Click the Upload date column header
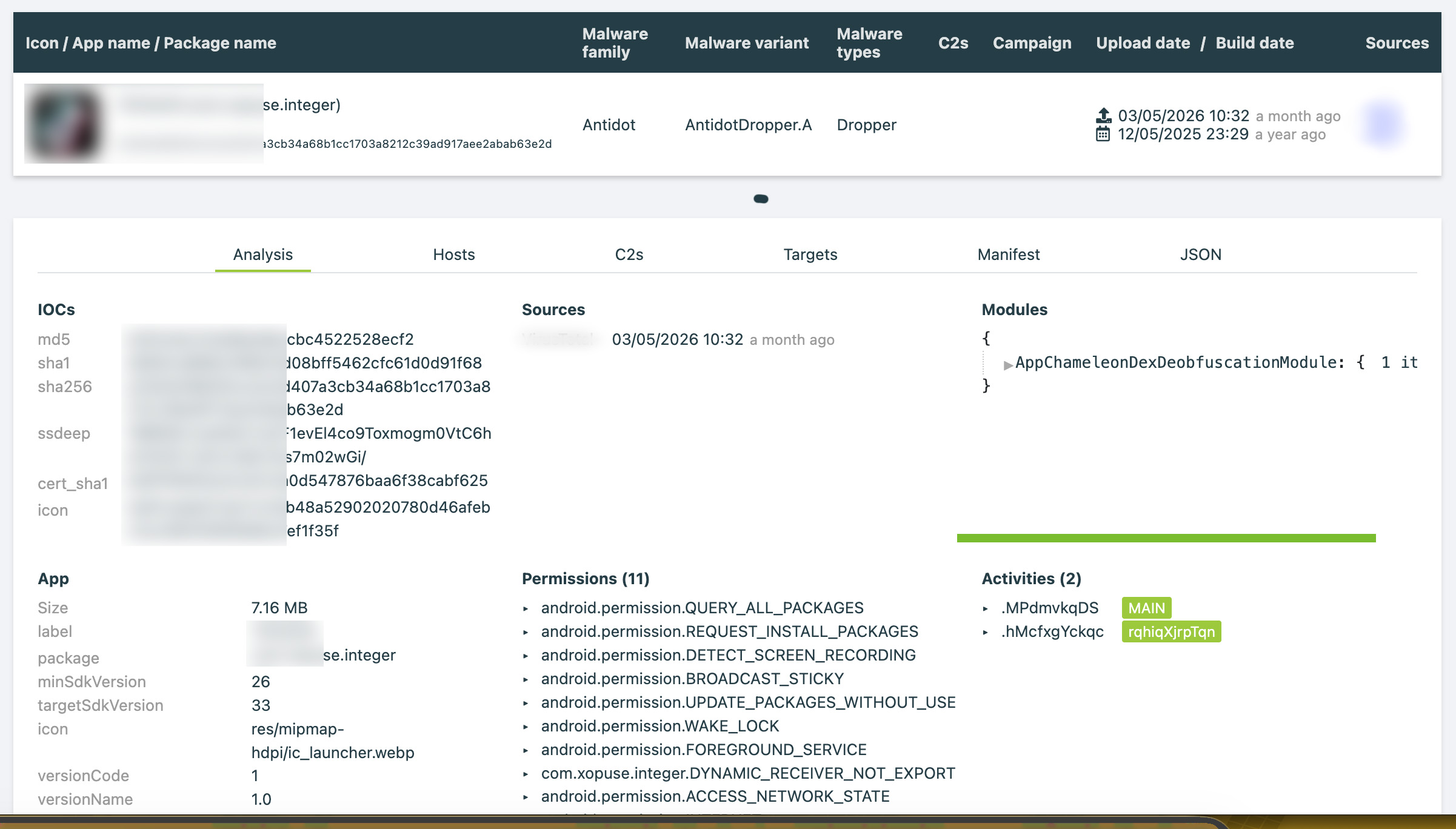This screenshot has height=829, width=1456. coord(1143,43)
